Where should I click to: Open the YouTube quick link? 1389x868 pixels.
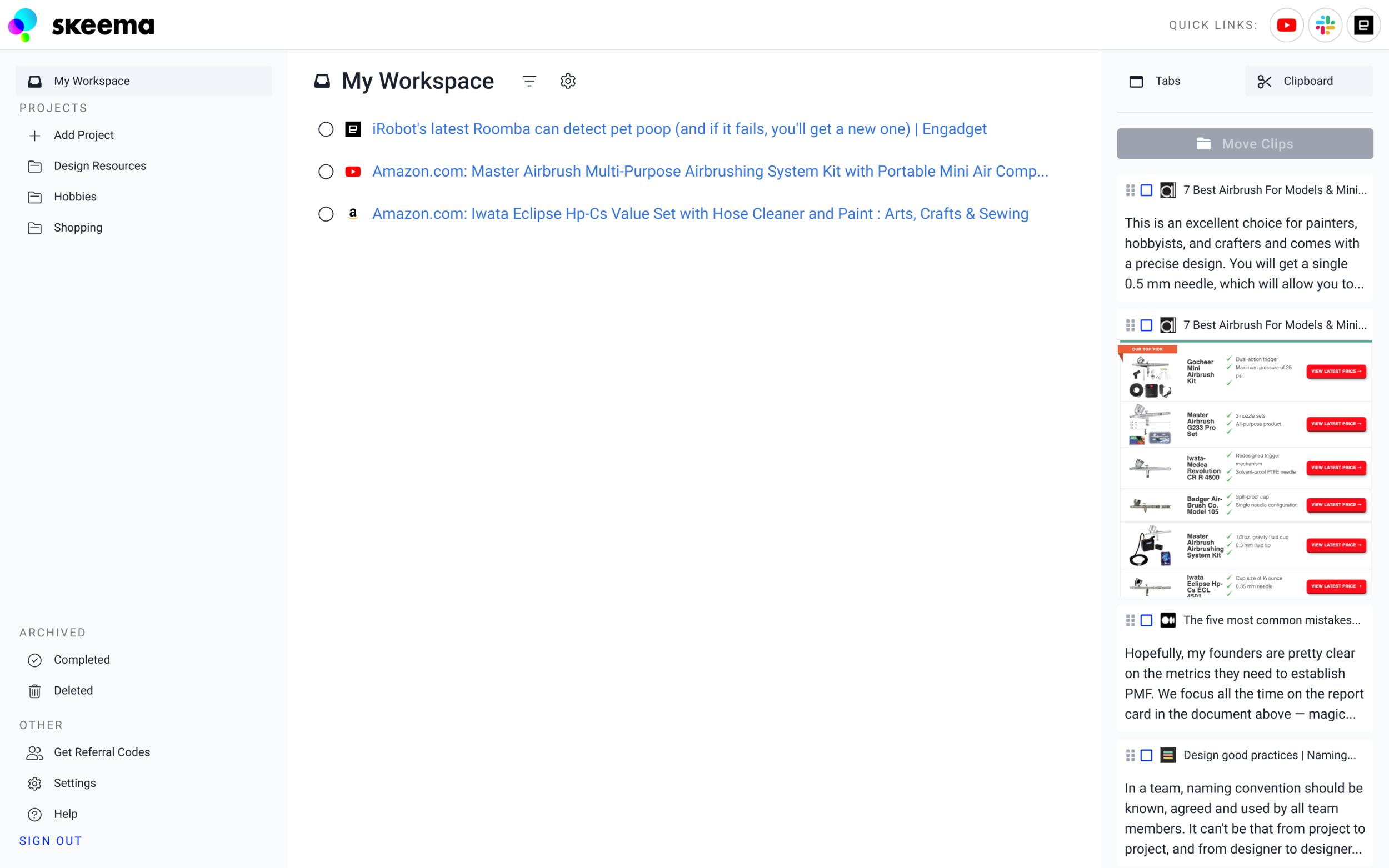[1286, 24]
